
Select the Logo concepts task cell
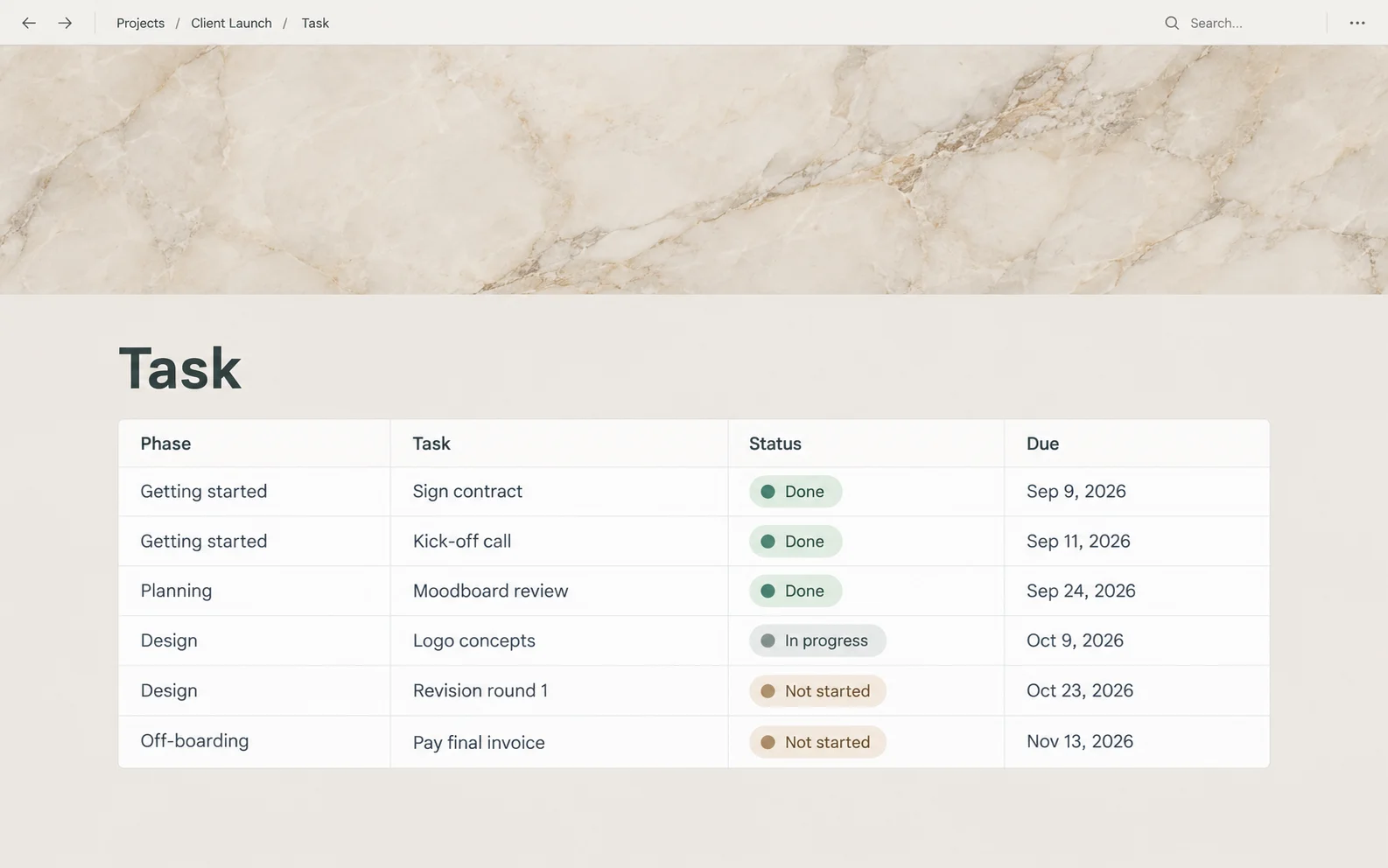(x=559, y=640)
